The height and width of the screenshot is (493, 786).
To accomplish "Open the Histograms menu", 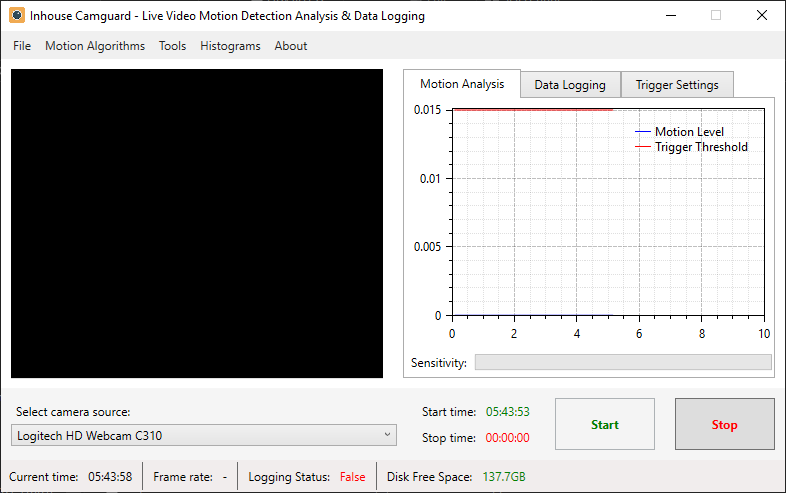I will click(230, 46).
